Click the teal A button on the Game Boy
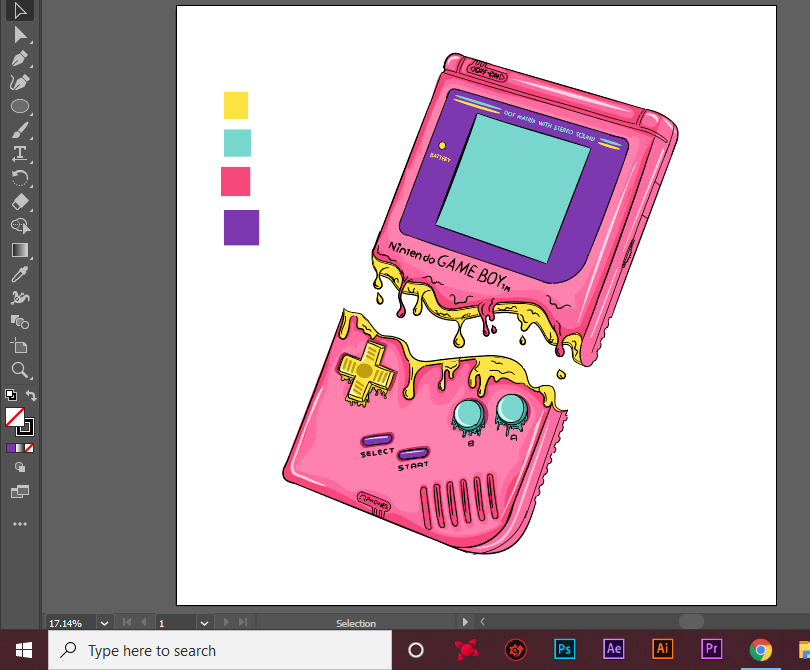810x670 pixels. click(x=511, y=410)
